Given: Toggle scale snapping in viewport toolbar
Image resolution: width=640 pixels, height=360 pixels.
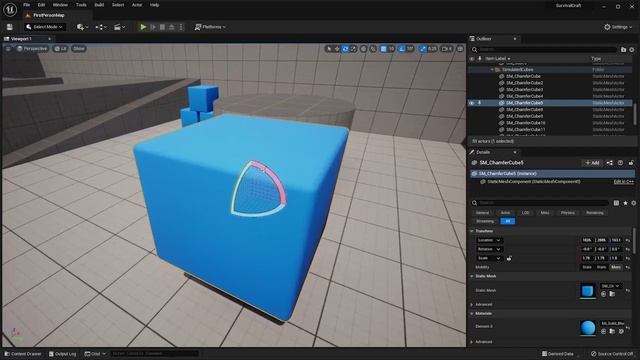Looking at the screenshot, I should pos(423,49).
